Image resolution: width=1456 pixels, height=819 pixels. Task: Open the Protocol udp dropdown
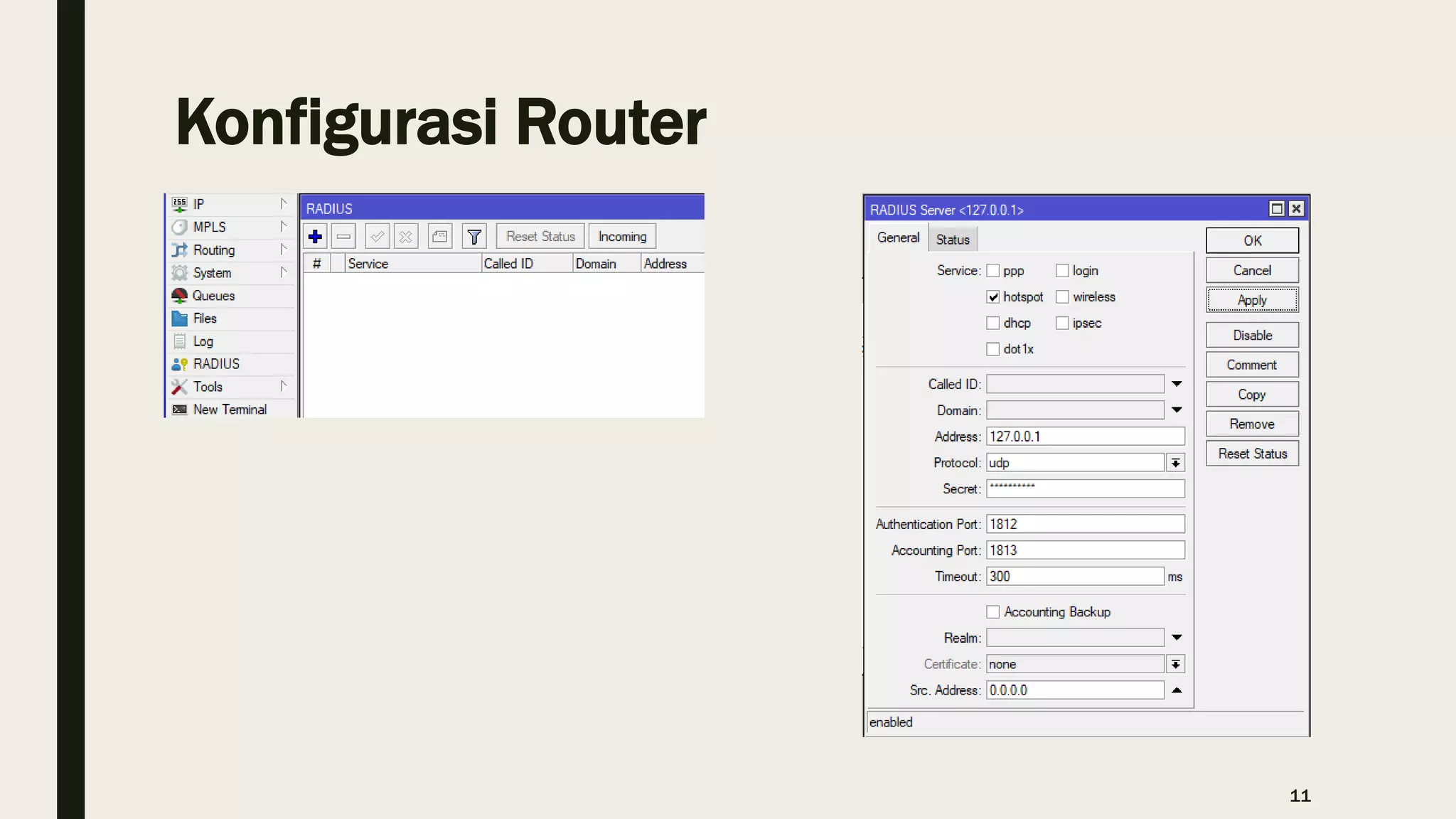1176,463
